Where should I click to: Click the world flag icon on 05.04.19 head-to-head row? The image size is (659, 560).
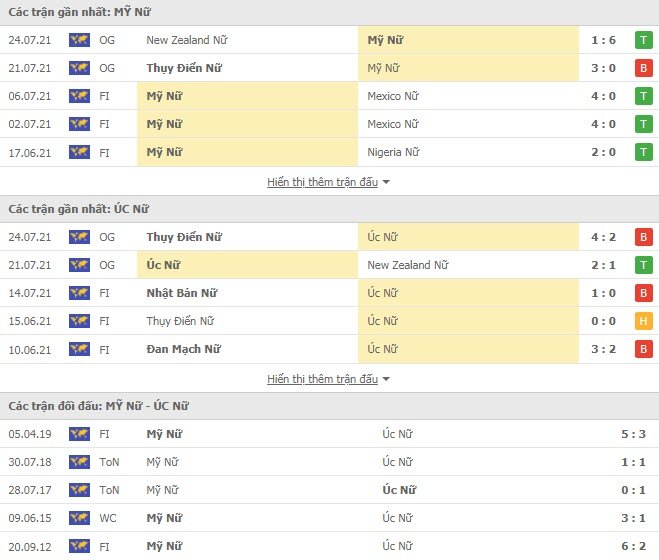pos(79,434)
